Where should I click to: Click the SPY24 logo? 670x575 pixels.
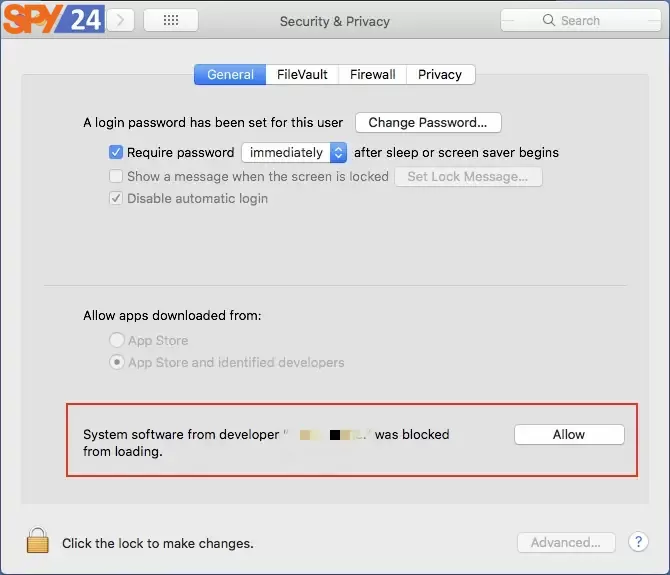tap(53, 18)
